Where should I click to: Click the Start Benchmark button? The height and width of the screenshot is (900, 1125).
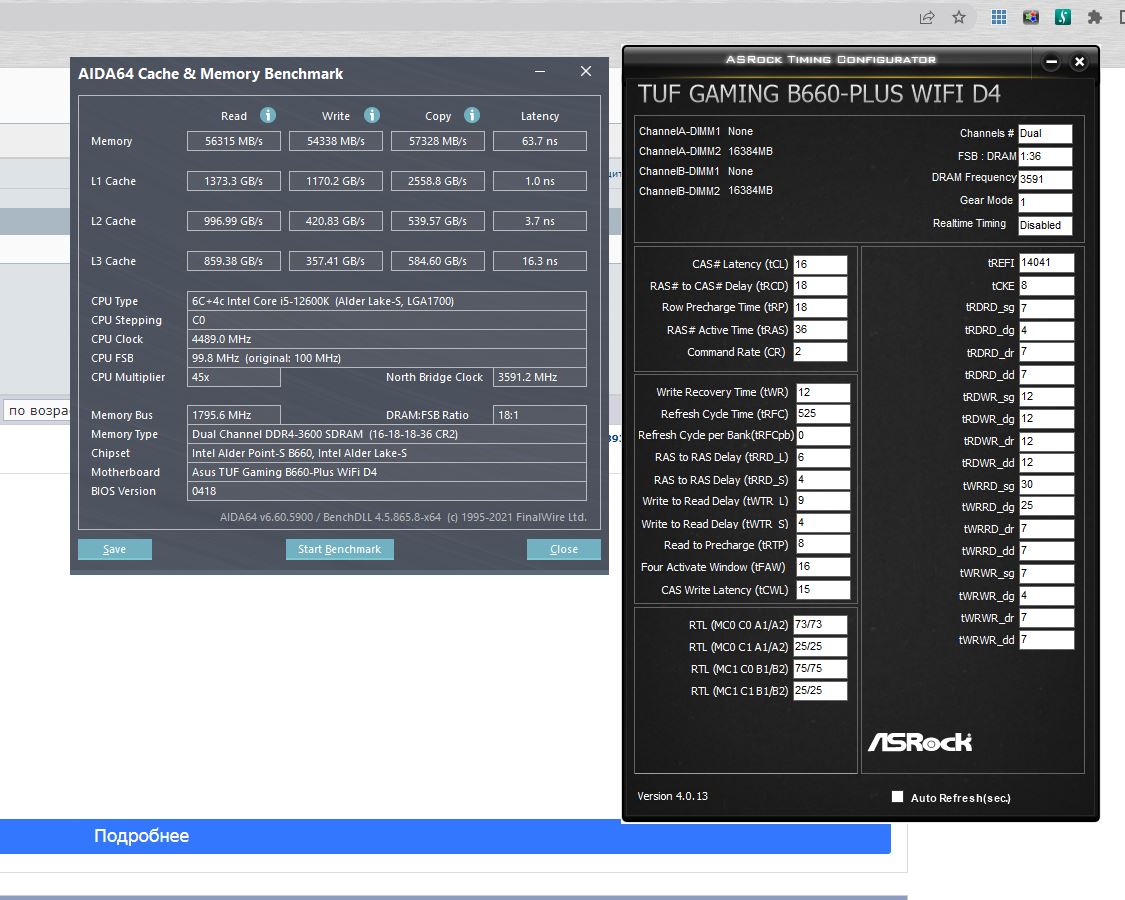[x=339, y=549]
